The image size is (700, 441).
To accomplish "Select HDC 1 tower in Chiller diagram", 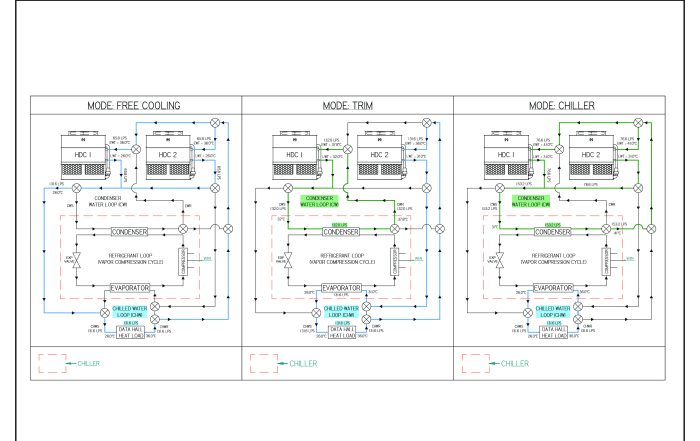I will pos(507,155).
